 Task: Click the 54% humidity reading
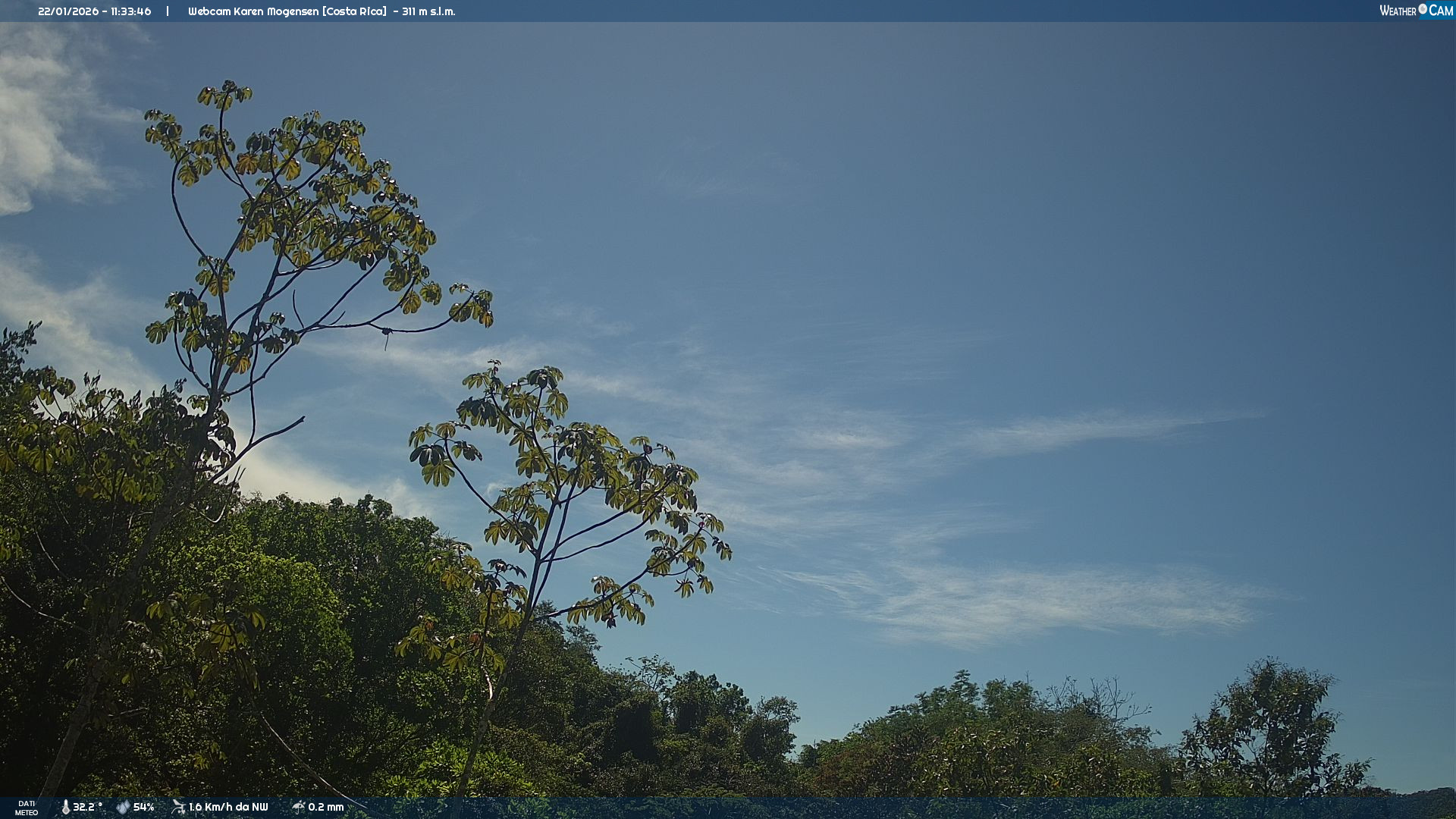coord(143,807)
